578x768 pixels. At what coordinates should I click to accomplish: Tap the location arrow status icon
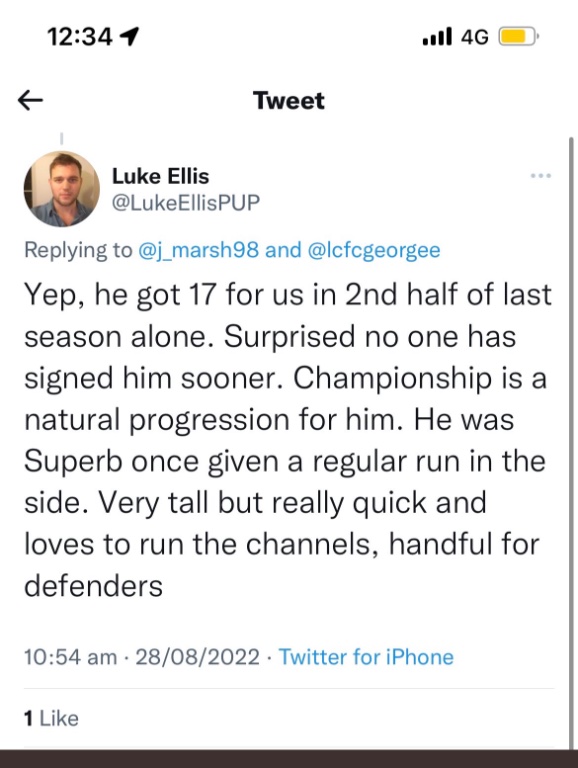click(129, 36)
